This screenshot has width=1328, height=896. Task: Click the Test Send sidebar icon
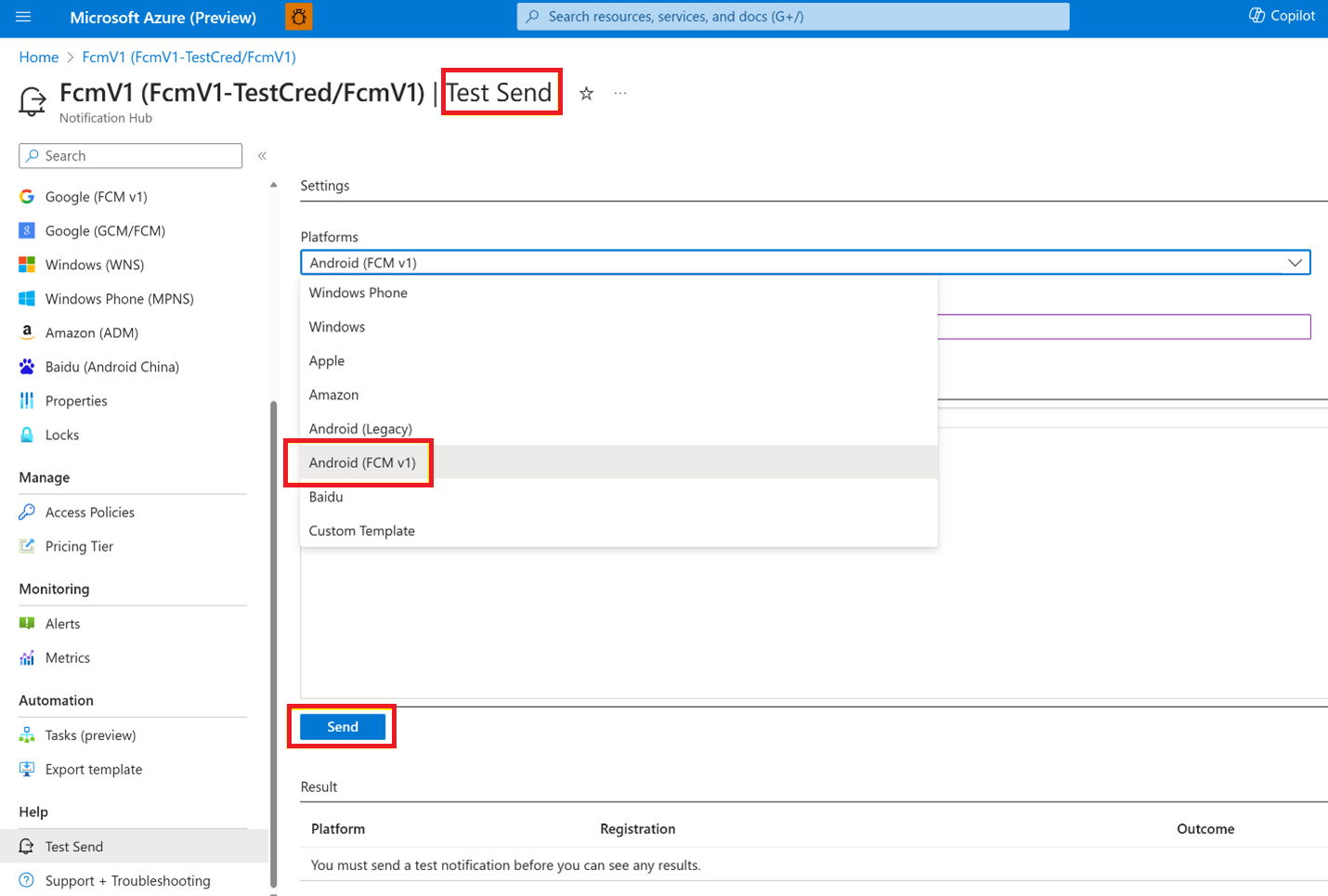(x=27, y=847)
